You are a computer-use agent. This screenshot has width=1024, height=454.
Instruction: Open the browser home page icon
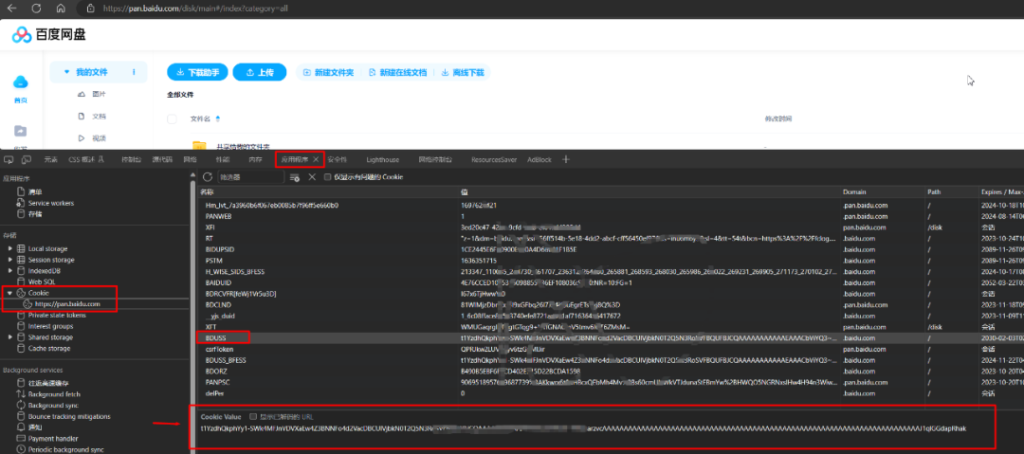coord(61,8)
